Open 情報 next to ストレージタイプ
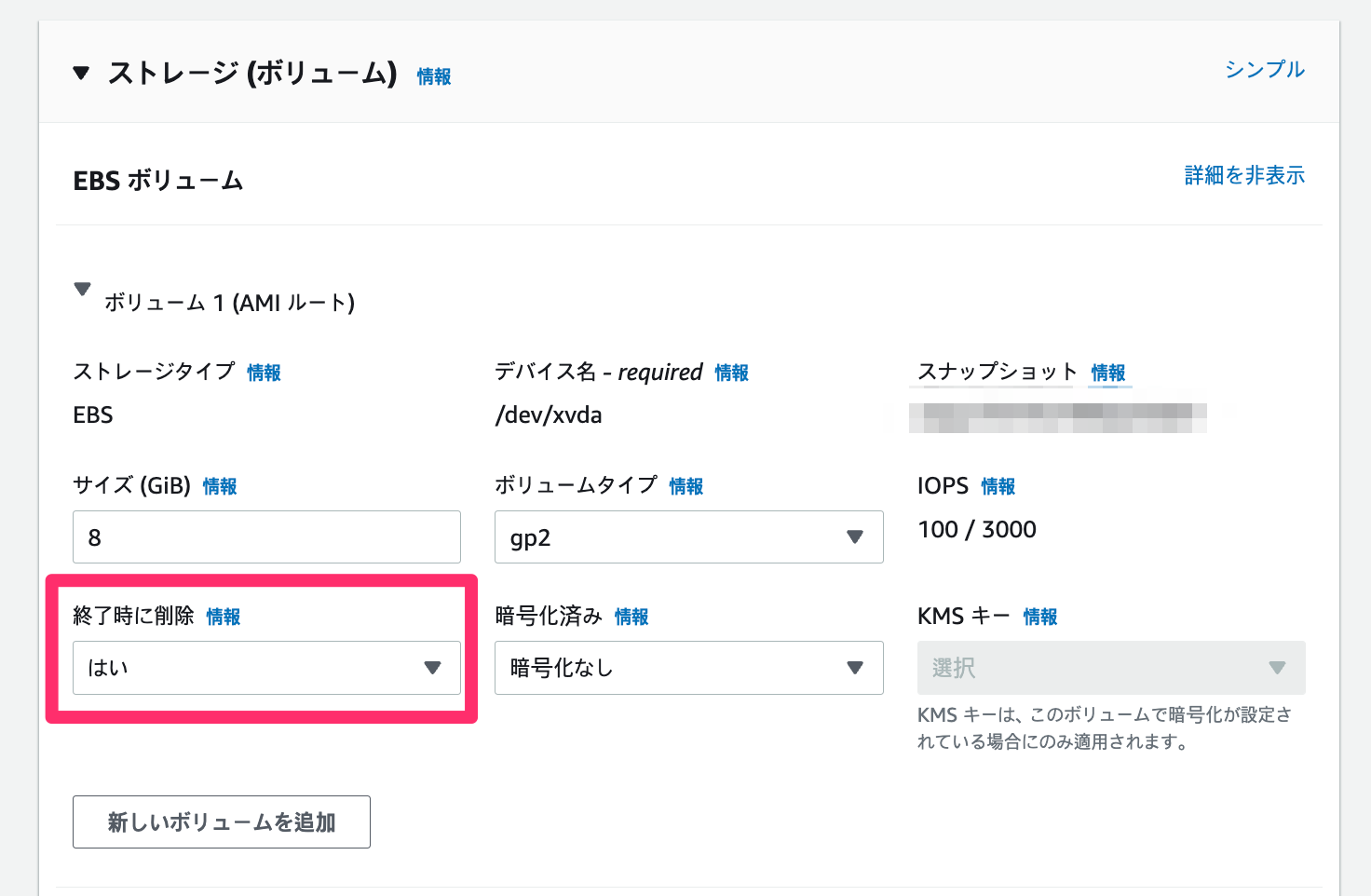 [x=264, y=372]
